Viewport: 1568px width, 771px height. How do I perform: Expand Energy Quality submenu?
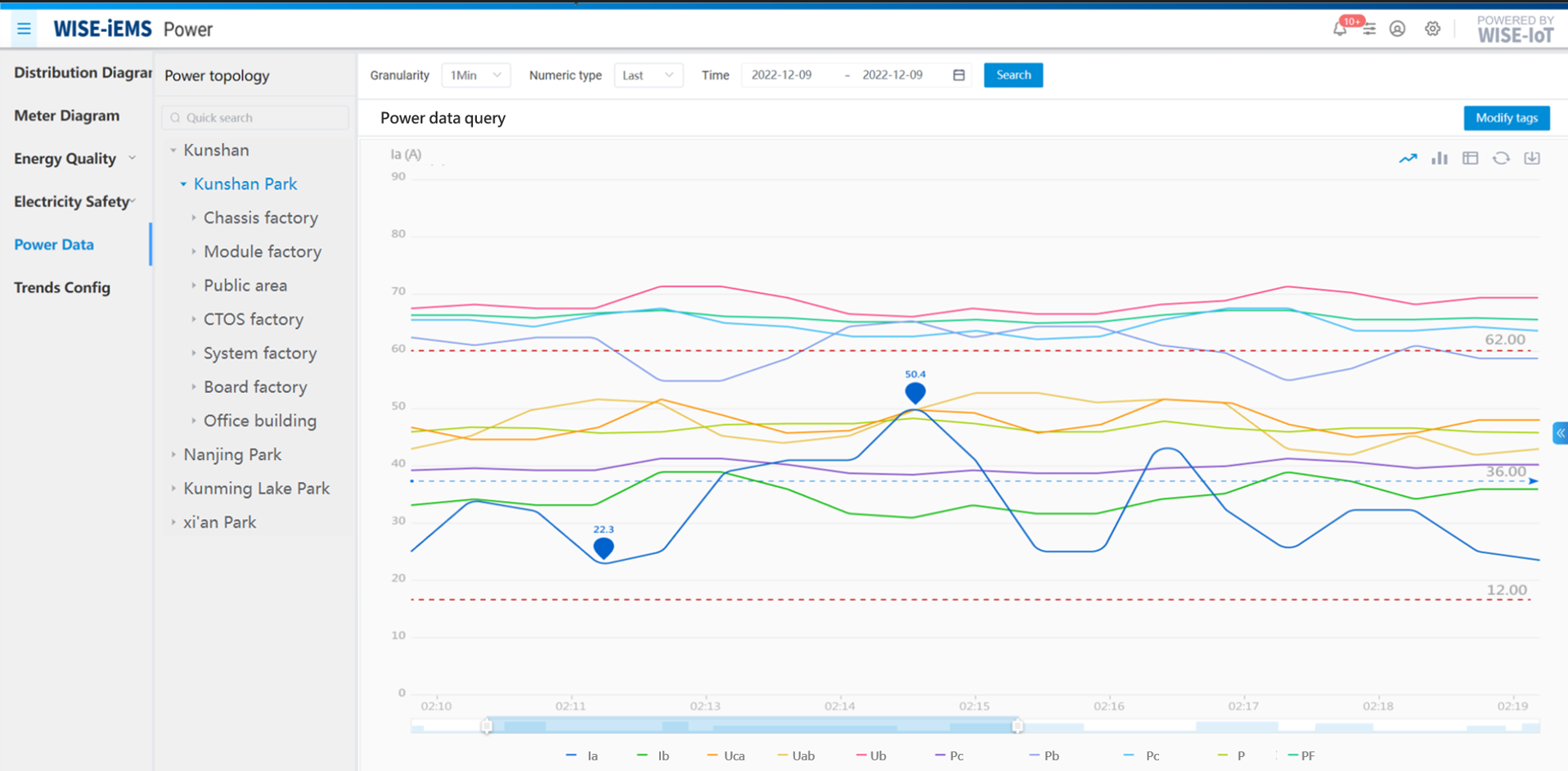click(133, 158)
